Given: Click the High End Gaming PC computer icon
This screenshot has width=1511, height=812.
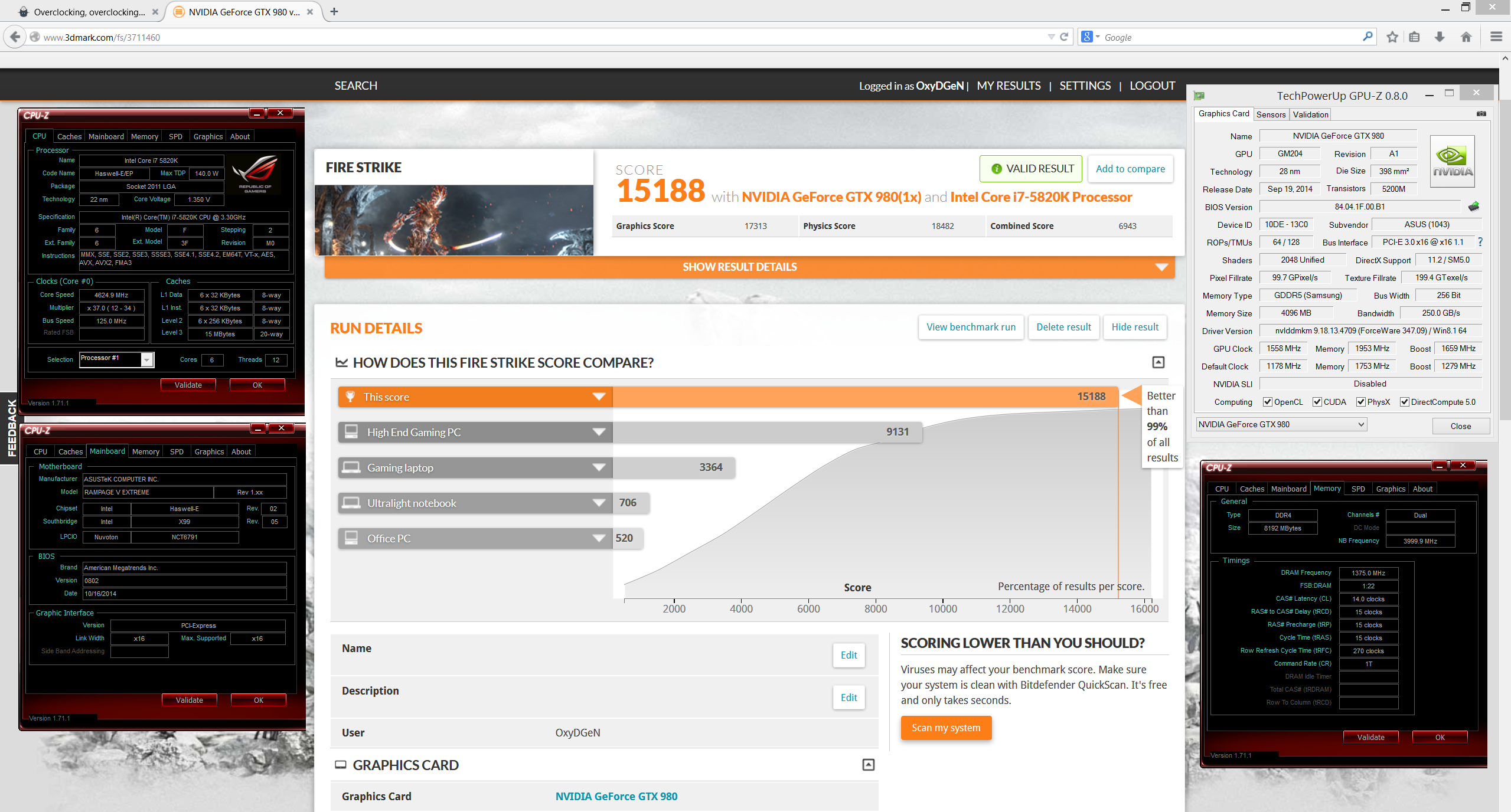Looking at the screenshot, I should pyautogui.click(x=351, y=432).
